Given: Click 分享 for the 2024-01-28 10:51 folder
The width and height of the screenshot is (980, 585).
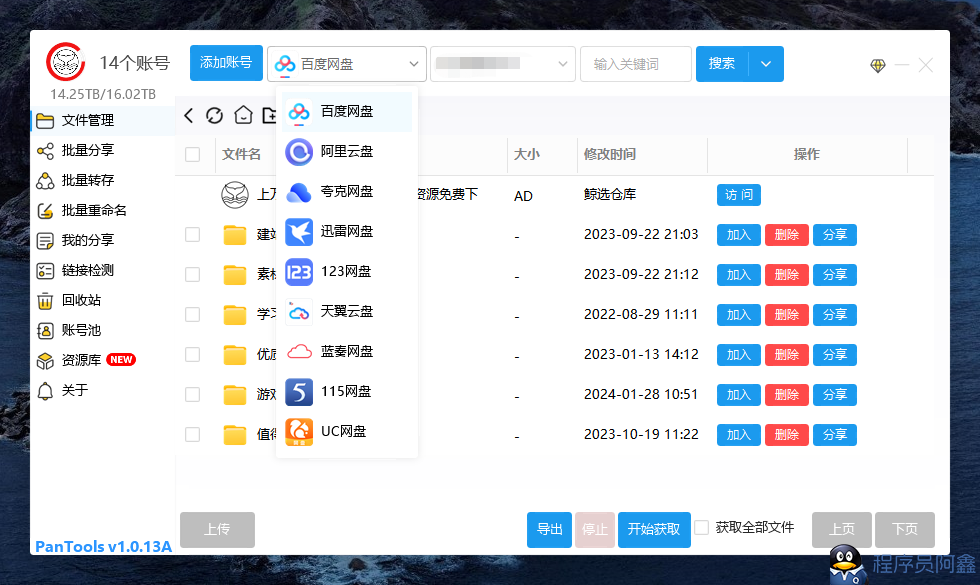Looking at the screenshot, I should pos(835,395).
